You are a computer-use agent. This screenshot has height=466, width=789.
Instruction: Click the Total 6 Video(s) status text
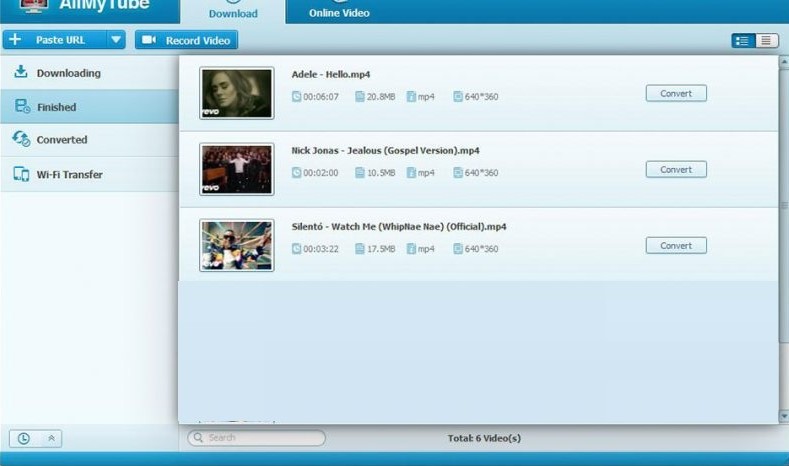tap(484, 438)
